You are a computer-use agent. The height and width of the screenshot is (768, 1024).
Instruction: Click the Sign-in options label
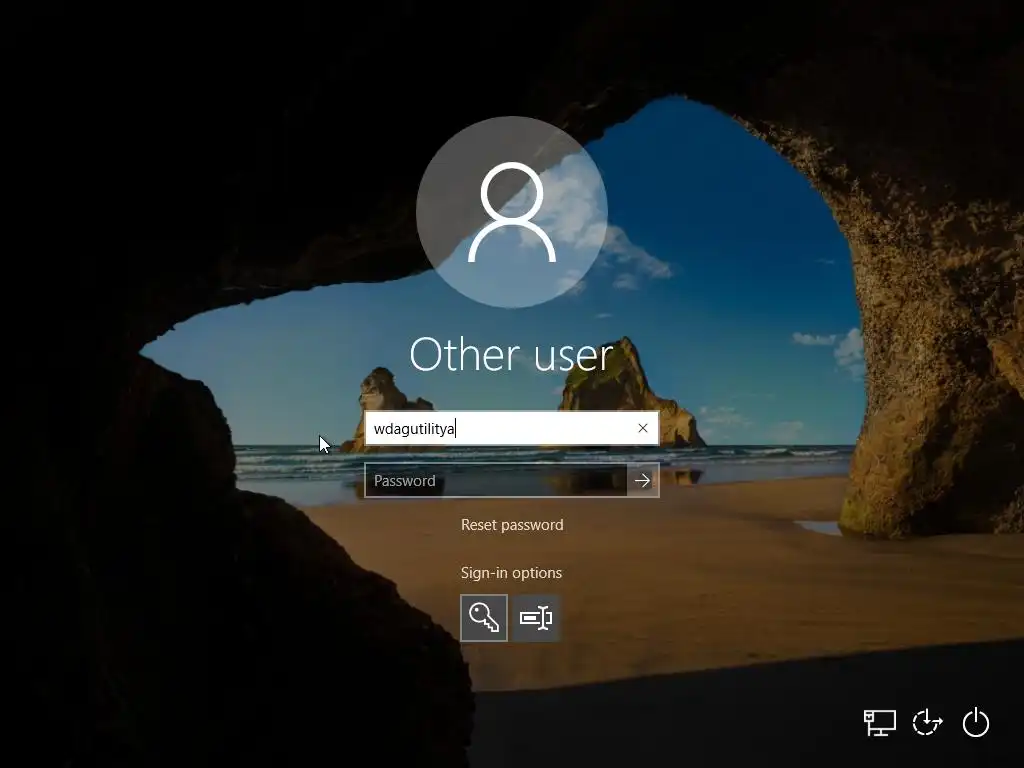pyautogui.click(x=511, y=573)
